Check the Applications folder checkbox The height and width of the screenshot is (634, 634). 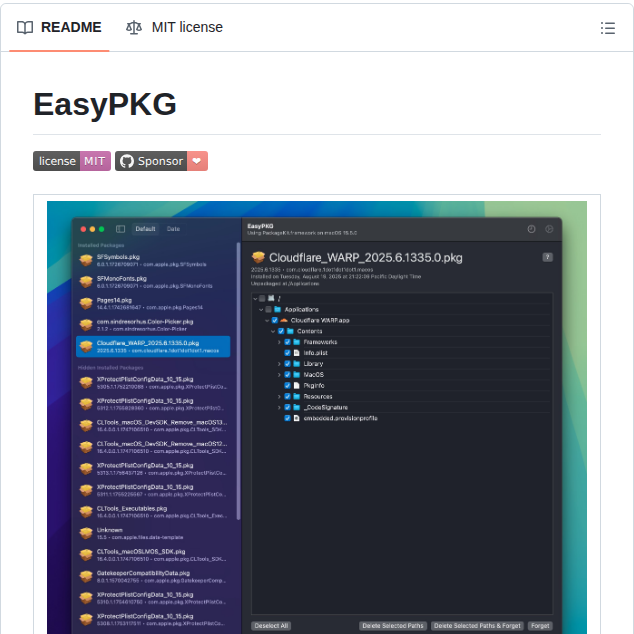(268, 309)
